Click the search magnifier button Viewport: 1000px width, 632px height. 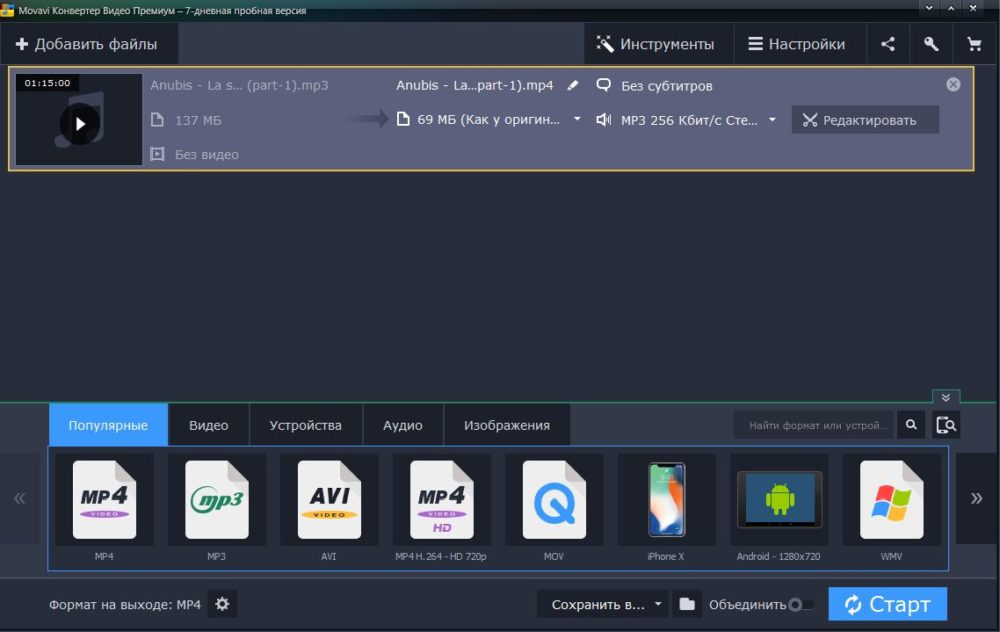911,425
